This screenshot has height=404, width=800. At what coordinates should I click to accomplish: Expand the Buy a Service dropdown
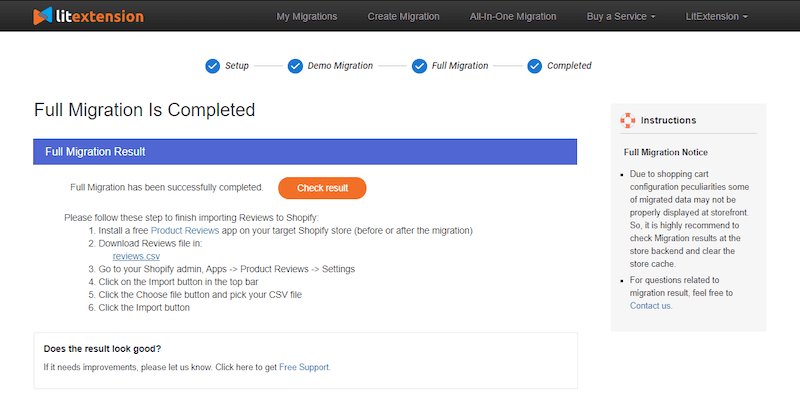click(621, 16)
